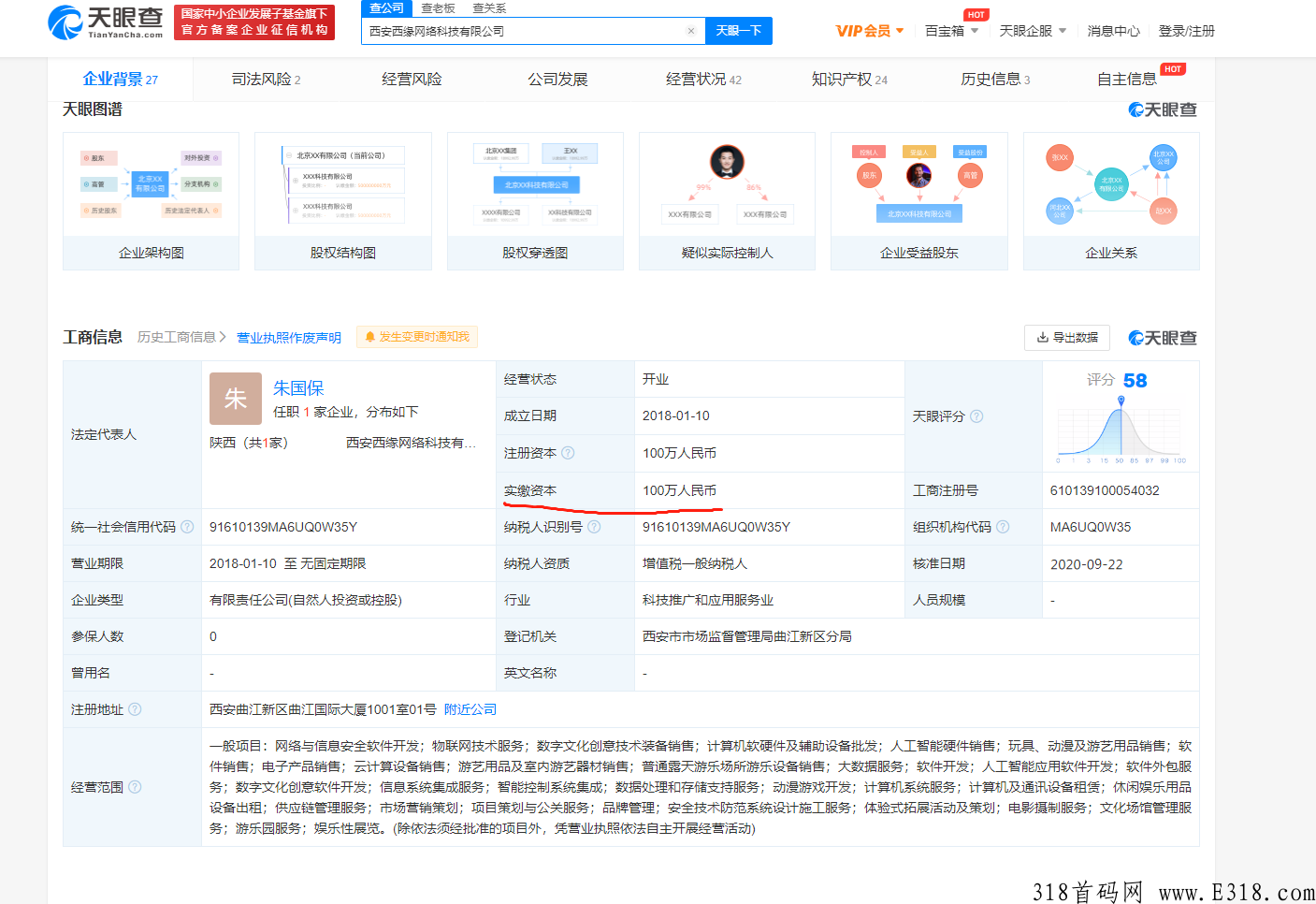Image resolution: width=1316 pixels, height=904 pixels.
Task: Open the 股权穿透图 thumbnail
Action: pos(535,201)
